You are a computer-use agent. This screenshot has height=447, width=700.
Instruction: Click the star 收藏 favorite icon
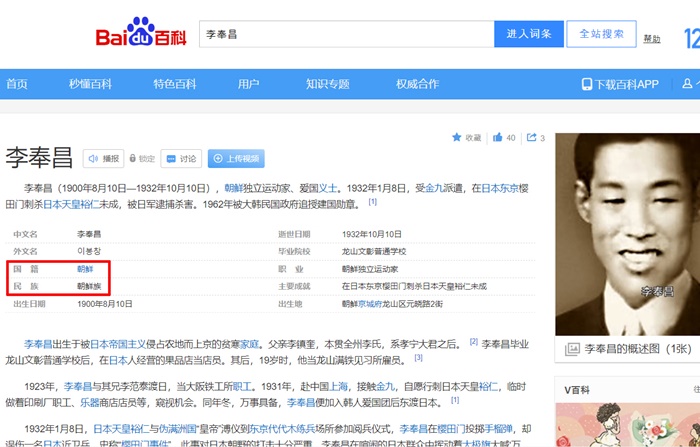tap(456, 137)
